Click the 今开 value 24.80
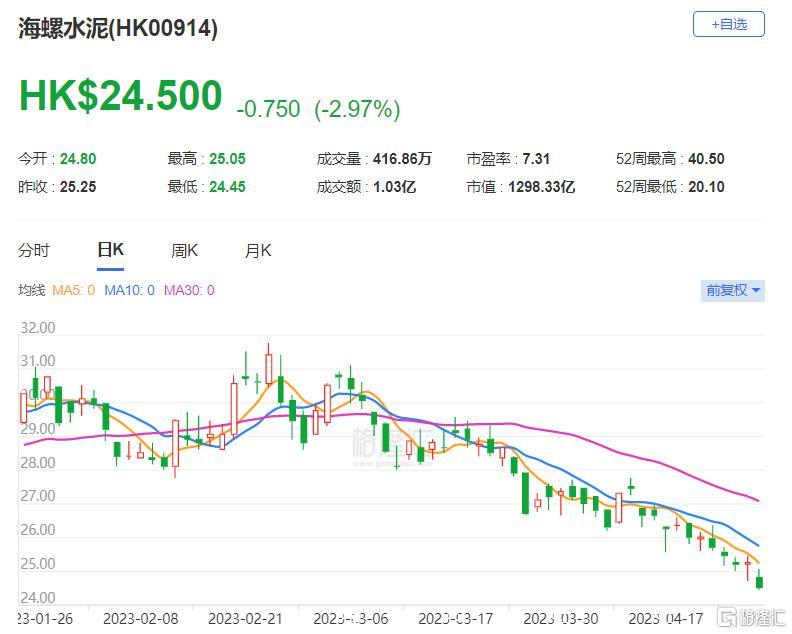Viewport: 792px width, 634px height. pos(78,159)
